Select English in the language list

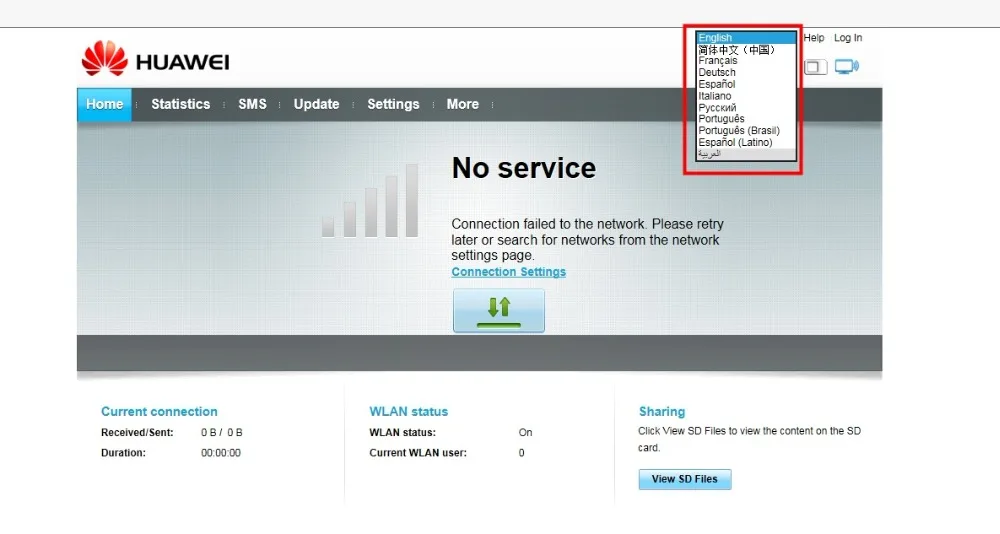click(746, 38)
